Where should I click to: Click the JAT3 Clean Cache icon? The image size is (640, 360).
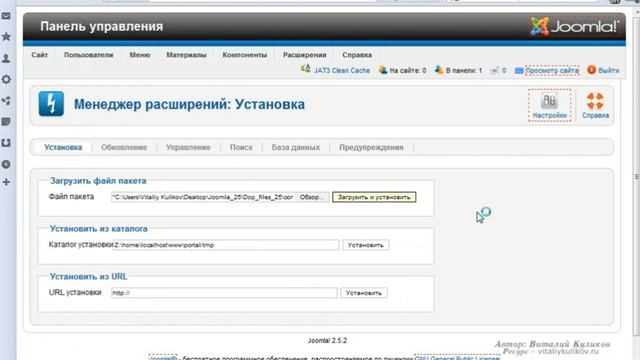point(306,69)
